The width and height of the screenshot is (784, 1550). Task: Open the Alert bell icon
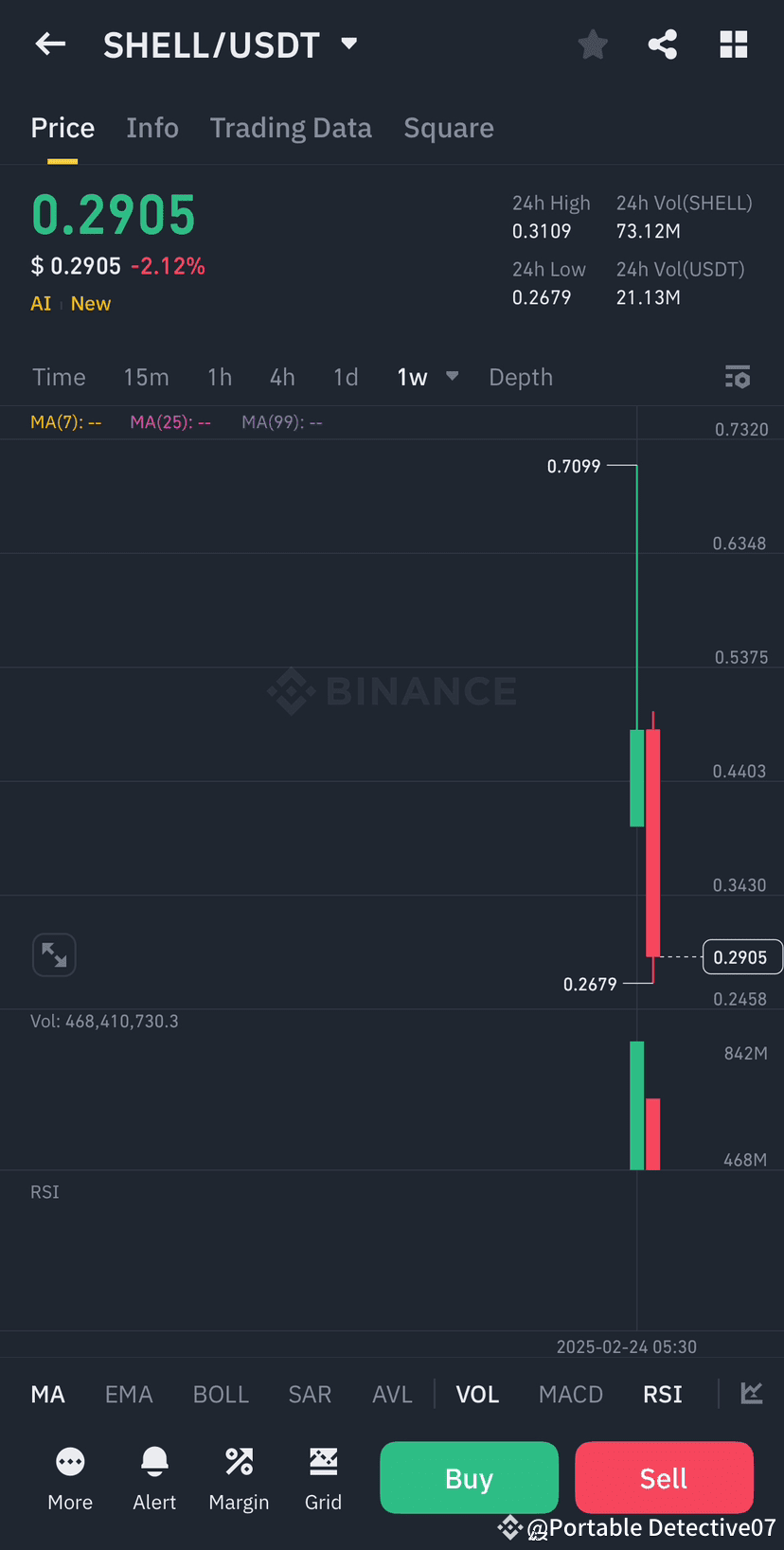coord(154,1463)
